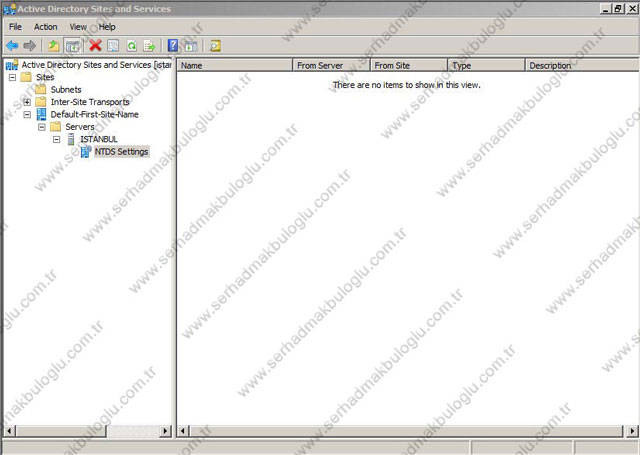Sort by the From Server column header
This screenshot has height=455, width=640.
coord(331,65)
